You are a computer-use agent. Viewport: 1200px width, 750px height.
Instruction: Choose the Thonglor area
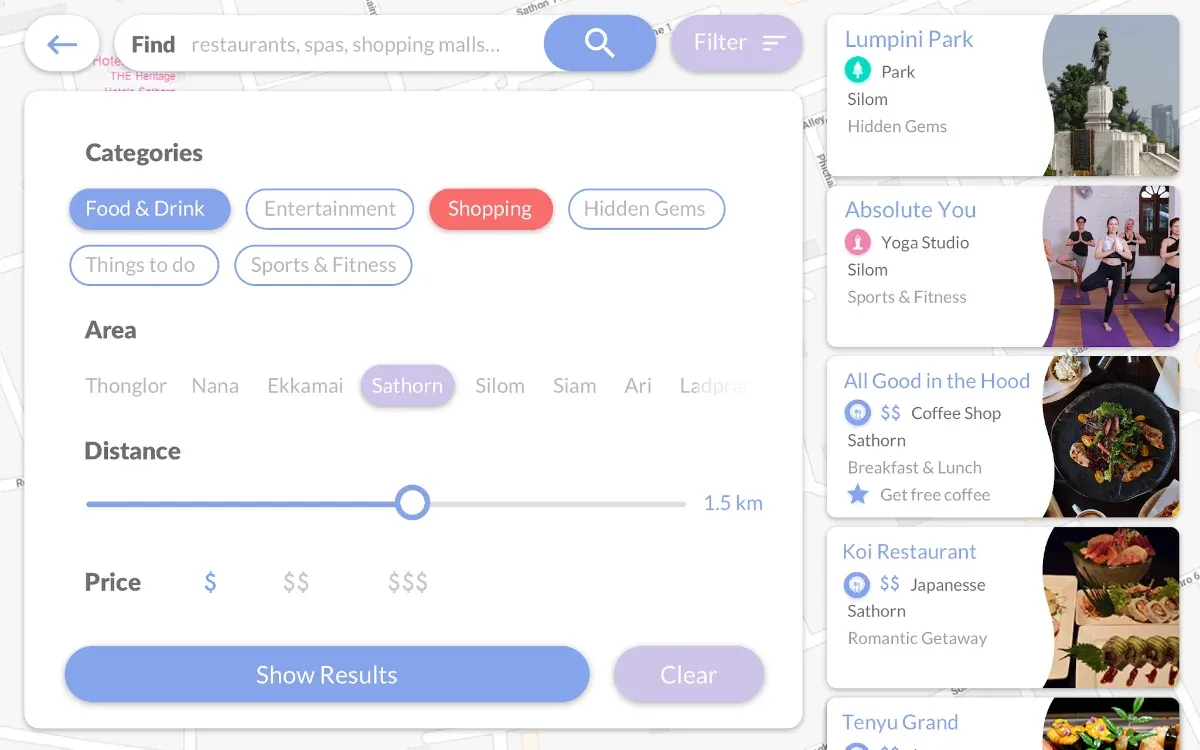coord(126,386)
